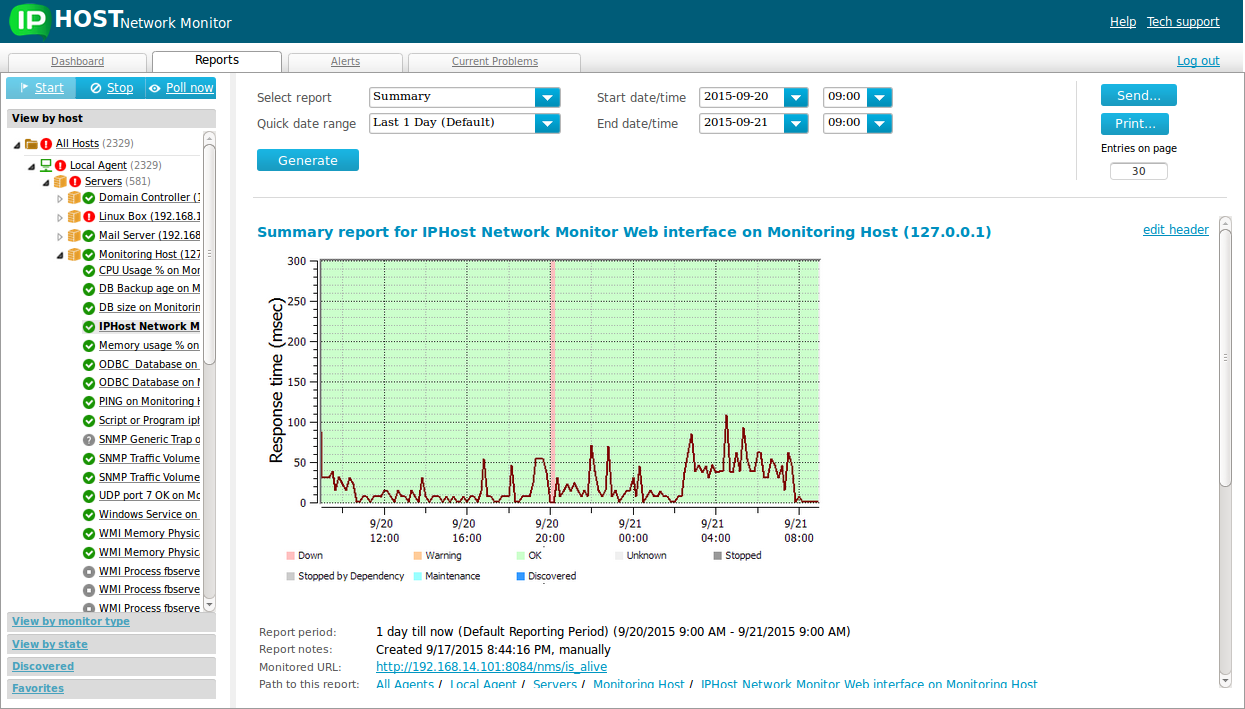Click the Discovered legend blue swatch
Viewport: 1245px width, 709px height.
tap(520, 576)
